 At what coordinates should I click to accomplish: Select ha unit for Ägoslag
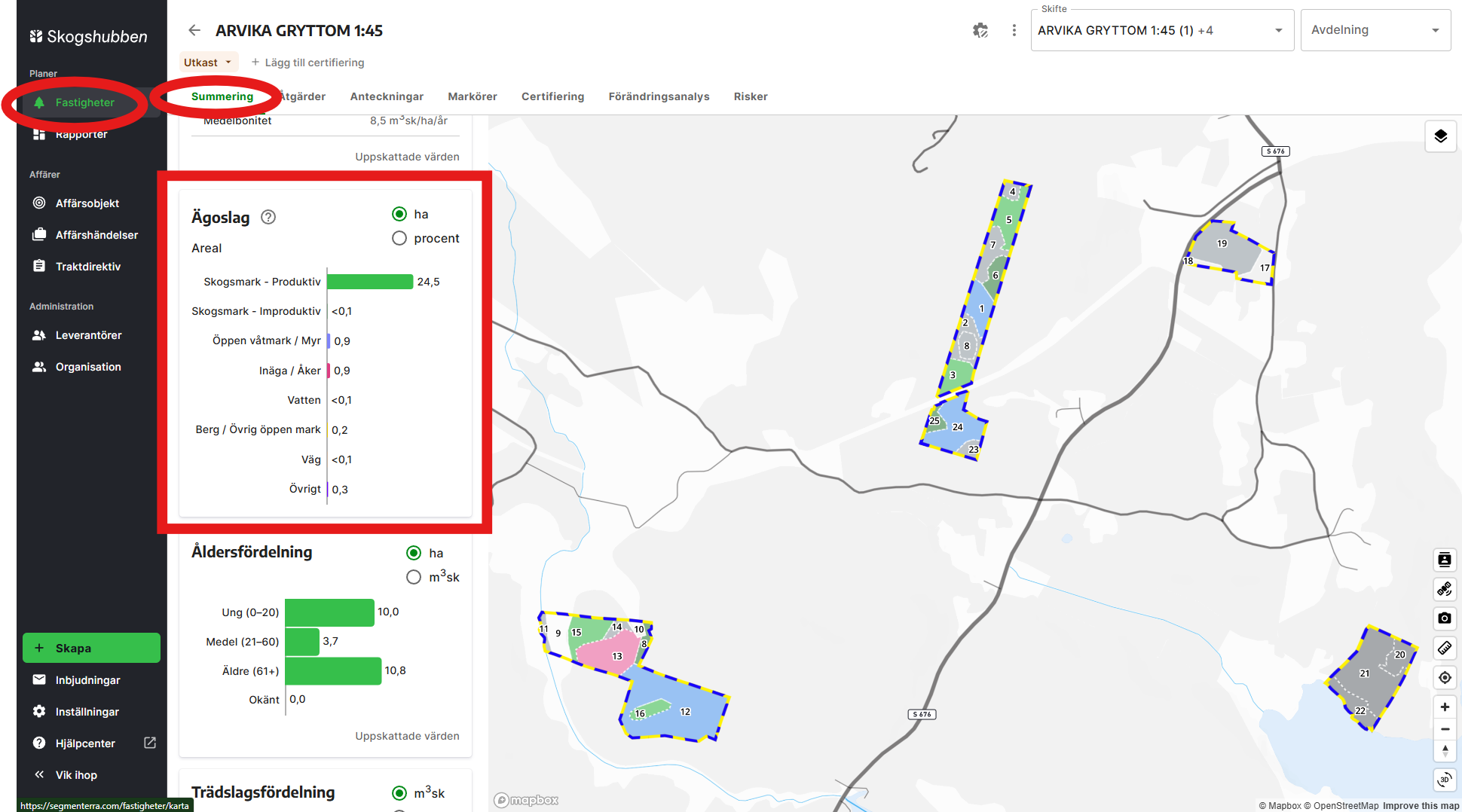coord(399,215)
